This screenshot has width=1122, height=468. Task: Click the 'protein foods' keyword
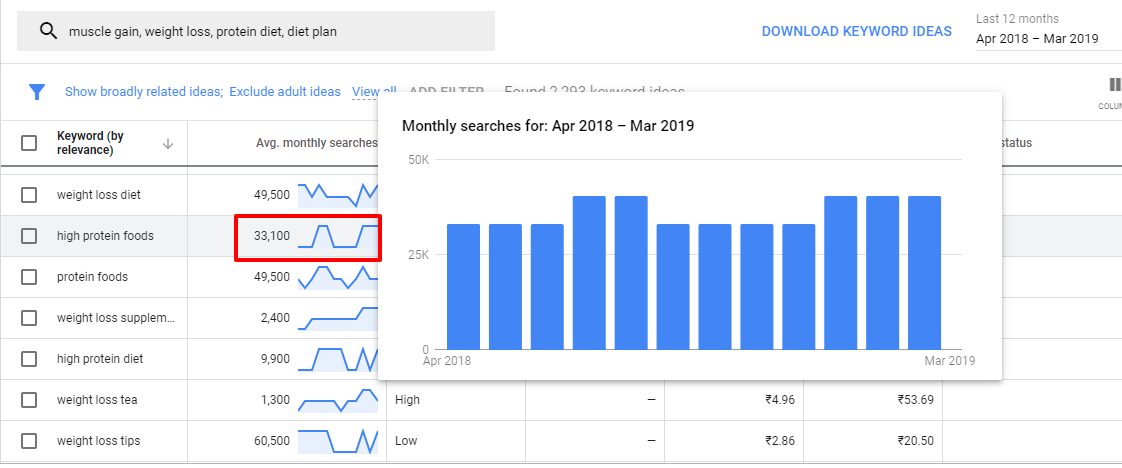point(92,277)
